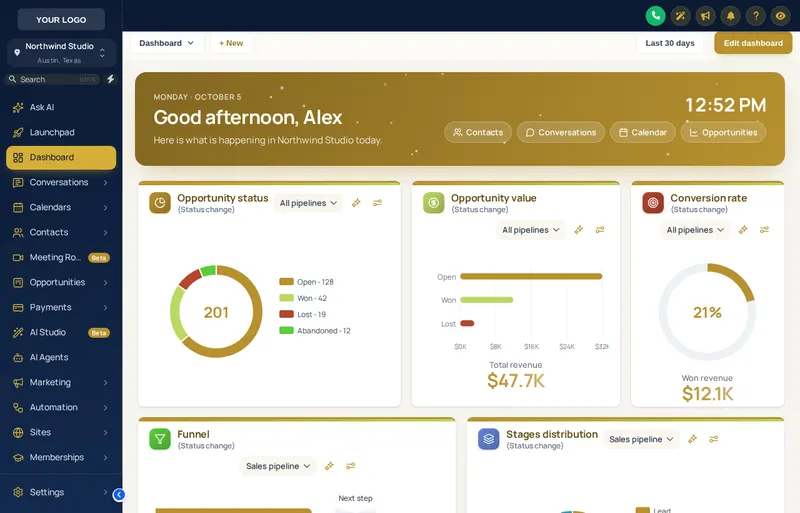Image resolution: width=800 pixels, height=513 pixels.
Task: Click AI sparkle icon on Opportunity status card
Action: coord(356,203)
